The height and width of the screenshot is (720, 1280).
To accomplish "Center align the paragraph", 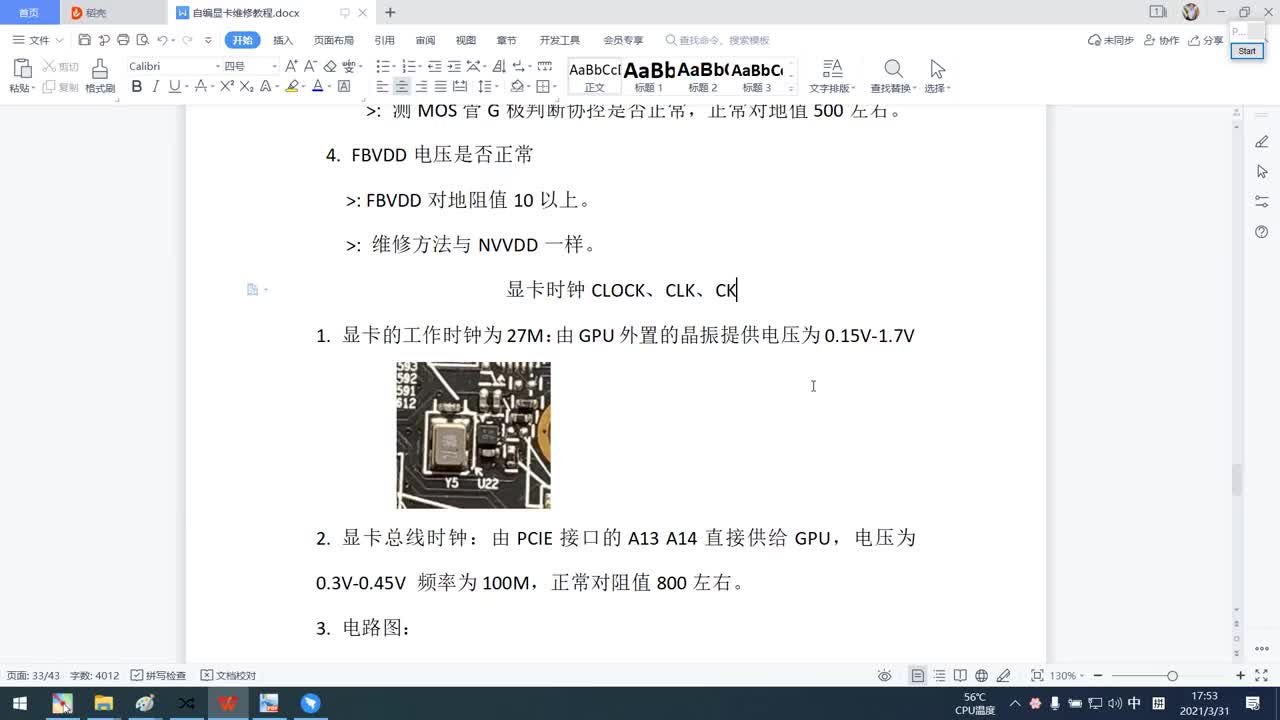I will (402, 87).
